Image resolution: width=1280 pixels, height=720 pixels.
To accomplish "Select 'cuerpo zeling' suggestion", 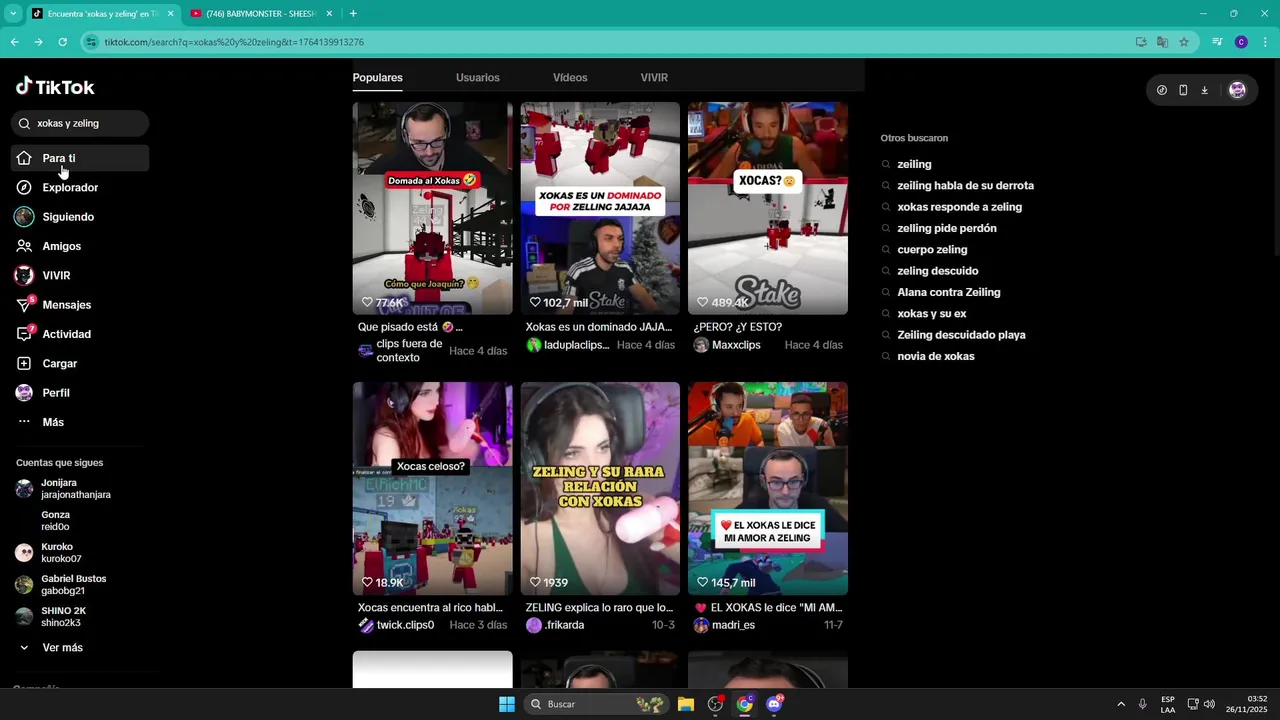I will tap(932, 250).
